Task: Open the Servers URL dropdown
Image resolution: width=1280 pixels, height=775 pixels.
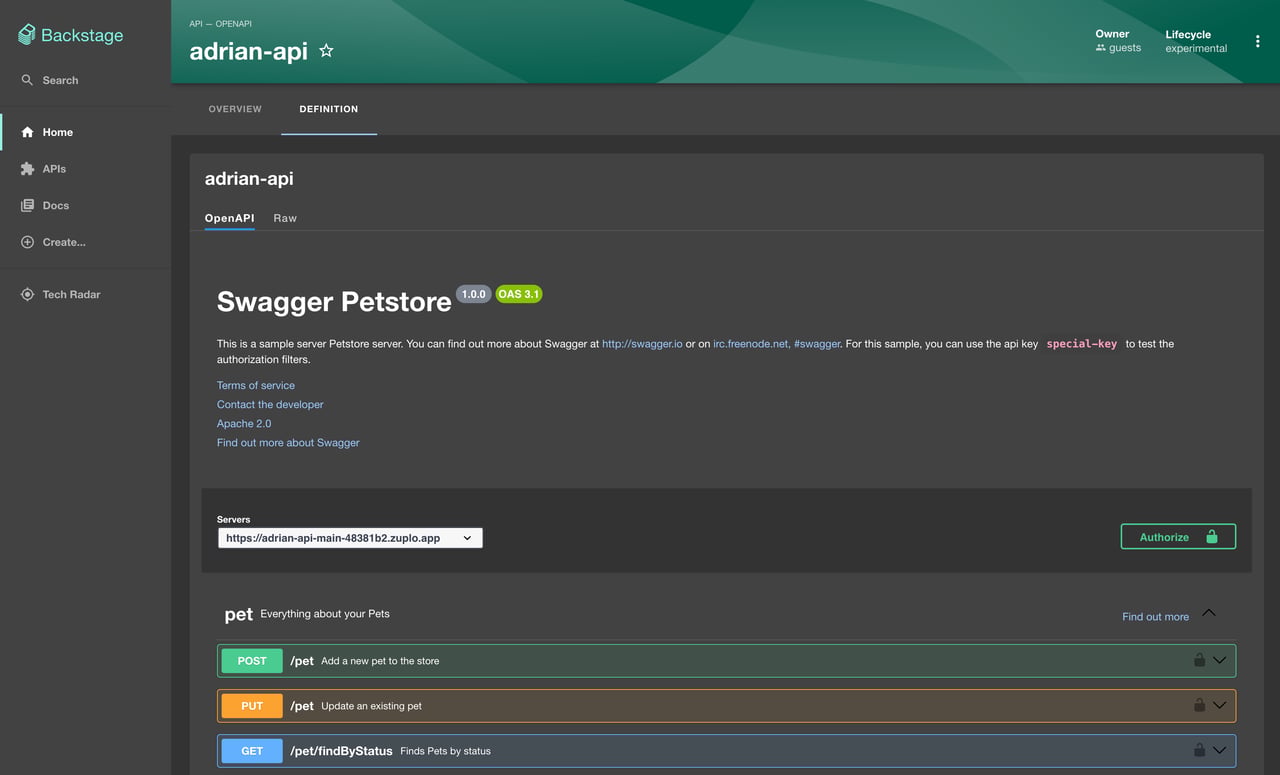Action: coord(350,538)
